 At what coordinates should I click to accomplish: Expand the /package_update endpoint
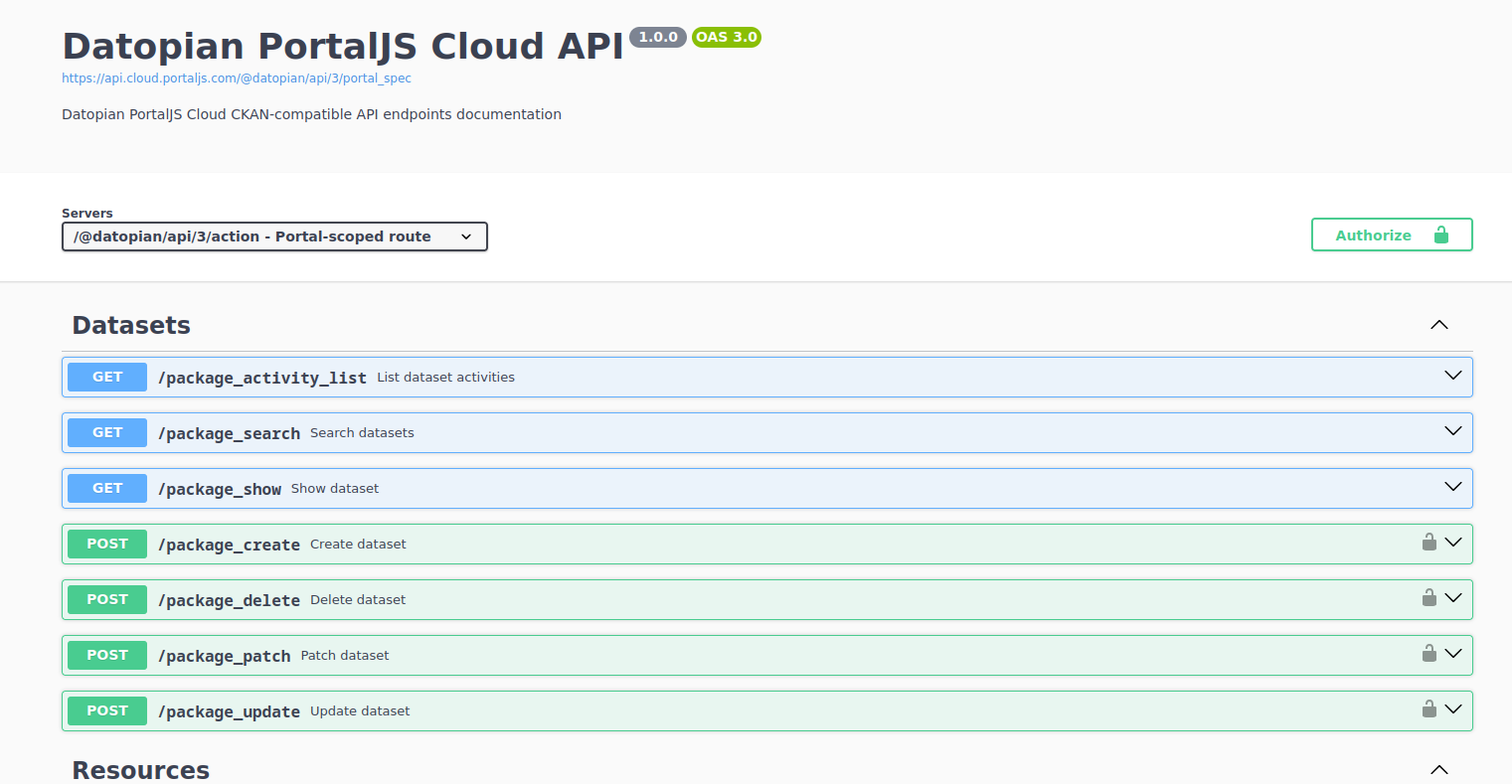[x=1452, y=709]
